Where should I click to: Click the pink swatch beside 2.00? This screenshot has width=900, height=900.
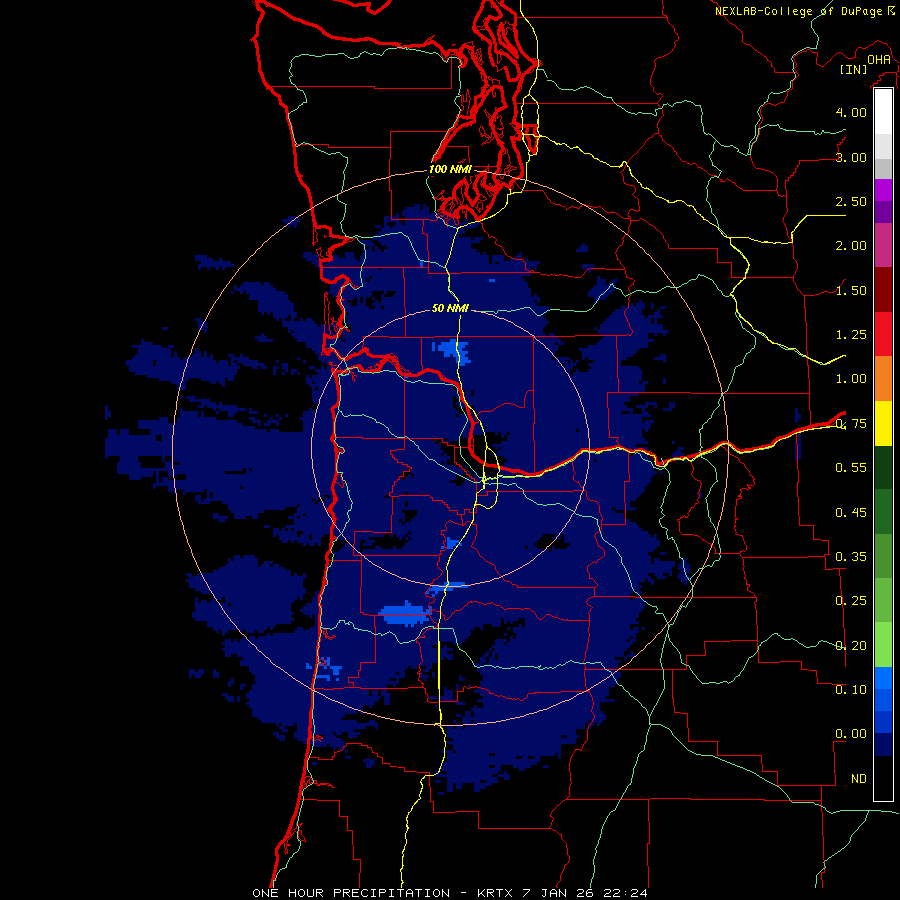click(x=883, y=245)
